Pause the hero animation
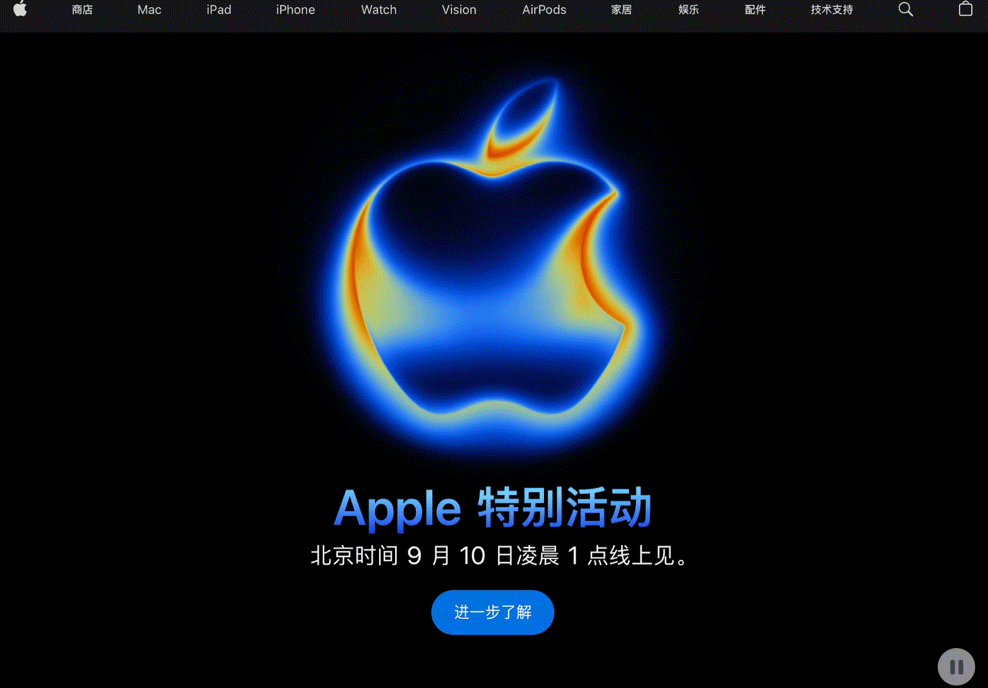This screenshot has width=988, height=688. (x=956, y=667)
